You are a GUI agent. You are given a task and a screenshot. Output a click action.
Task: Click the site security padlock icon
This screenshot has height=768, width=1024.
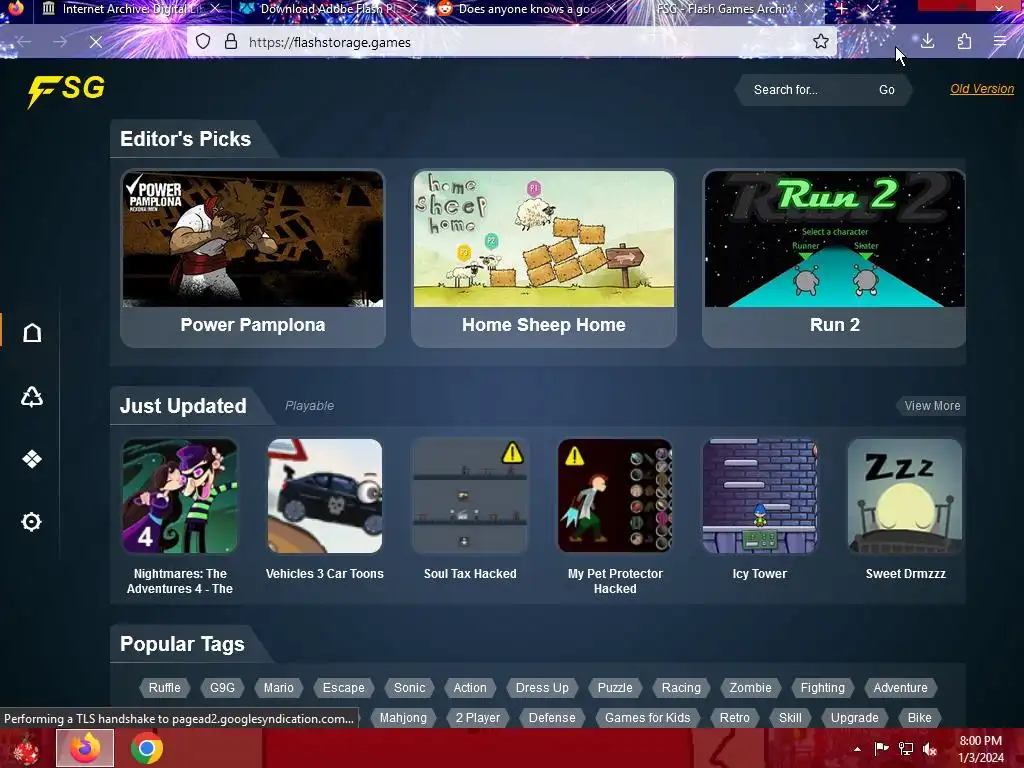click(x=231, y=42)
